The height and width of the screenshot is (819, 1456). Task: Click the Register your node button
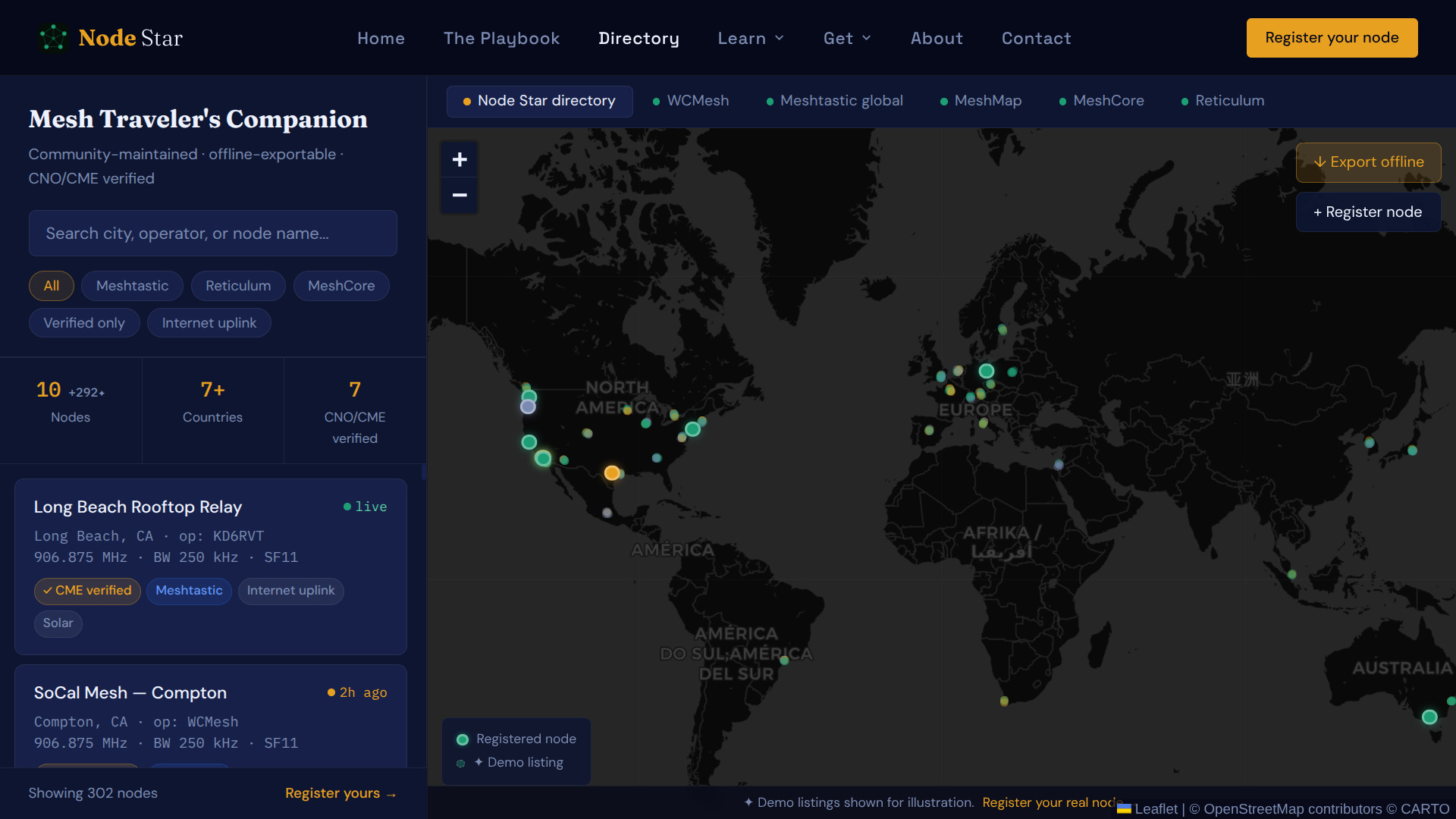pos(1332,38)
